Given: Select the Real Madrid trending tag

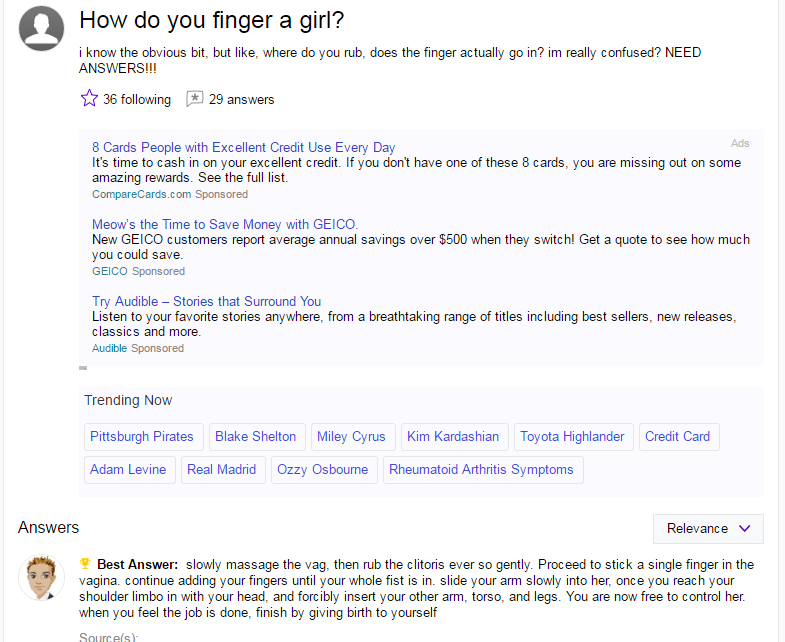Looking at the screenshot, I should click(x=221, y=469).
